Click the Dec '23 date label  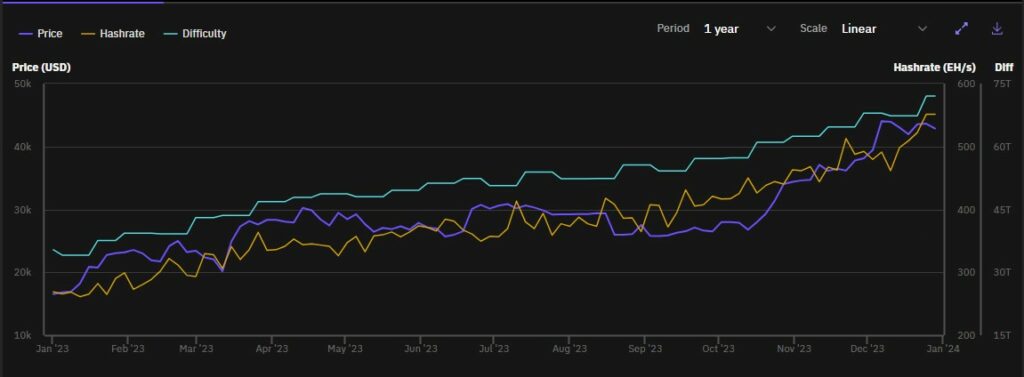coord(867,350)
